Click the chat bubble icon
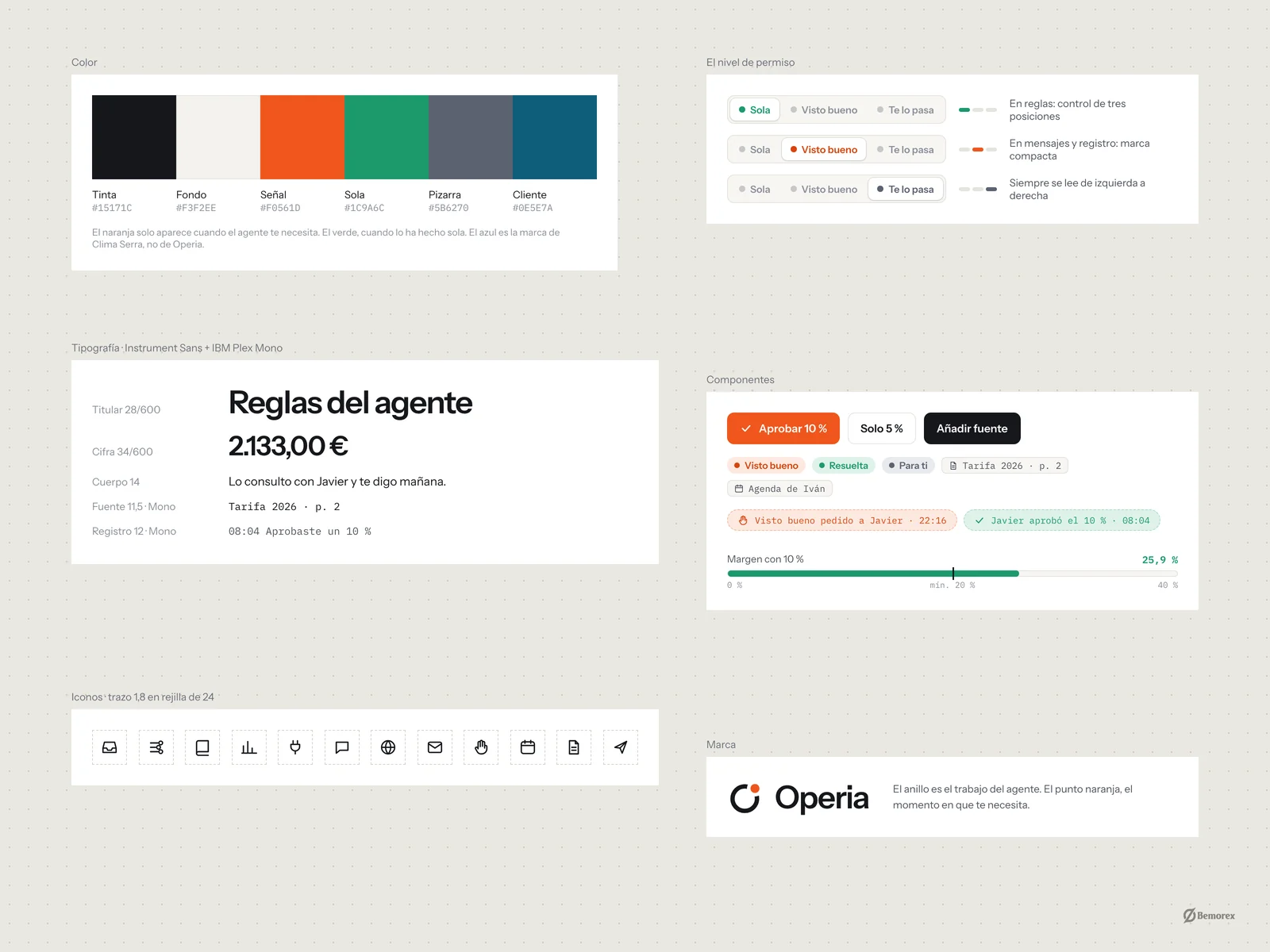 click(x=342, y=747)
